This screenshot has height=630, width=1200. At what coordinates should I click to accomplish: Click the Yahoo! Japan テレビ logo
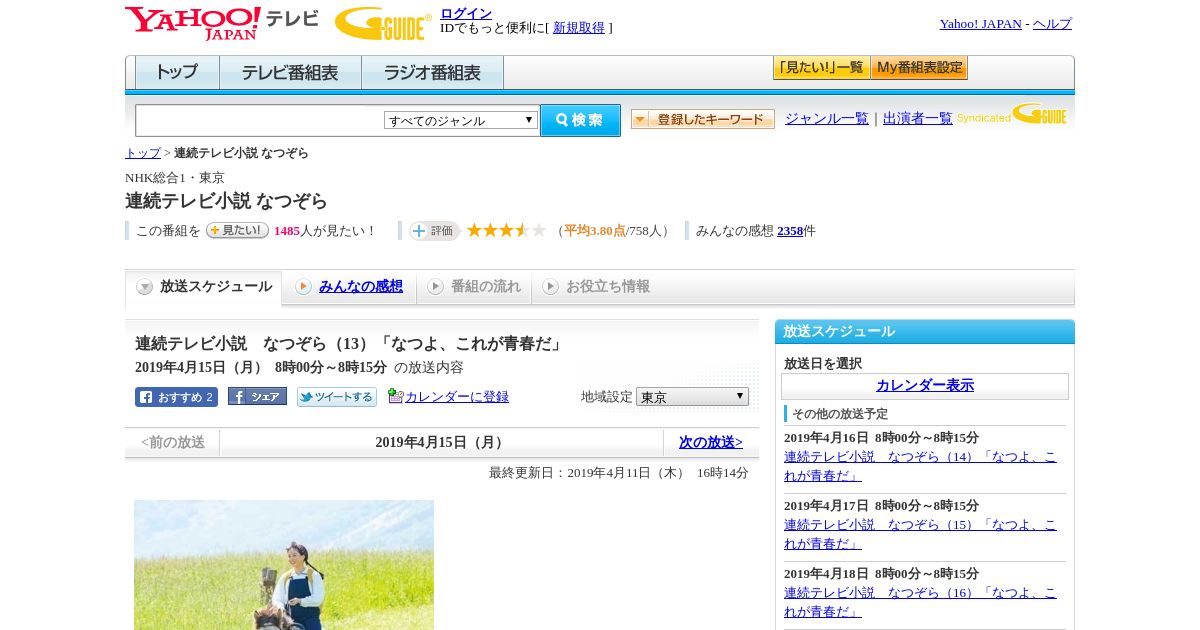coord(222,23)
